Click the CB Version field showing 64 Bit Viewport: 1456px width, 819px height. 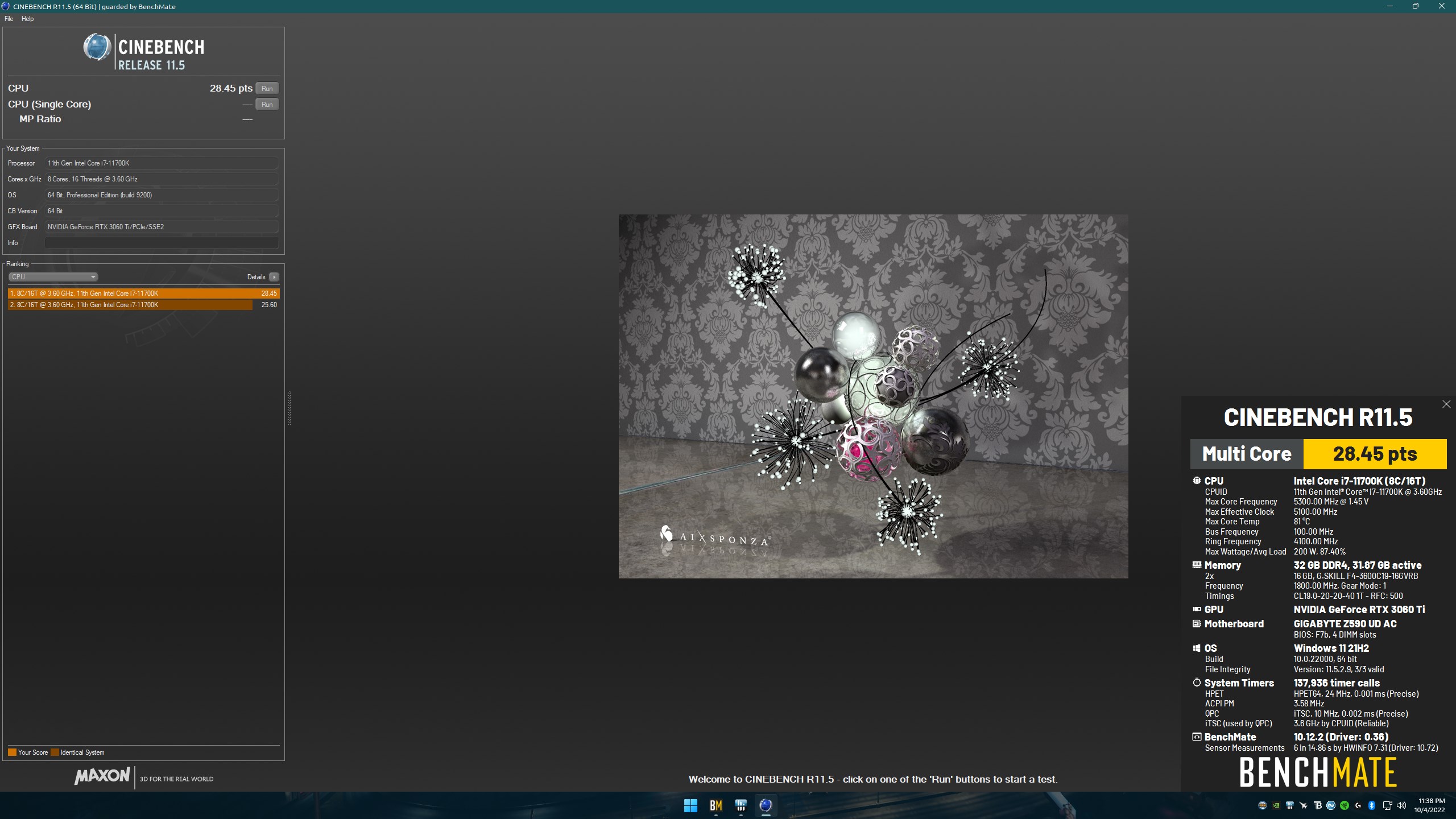(162, 211)
